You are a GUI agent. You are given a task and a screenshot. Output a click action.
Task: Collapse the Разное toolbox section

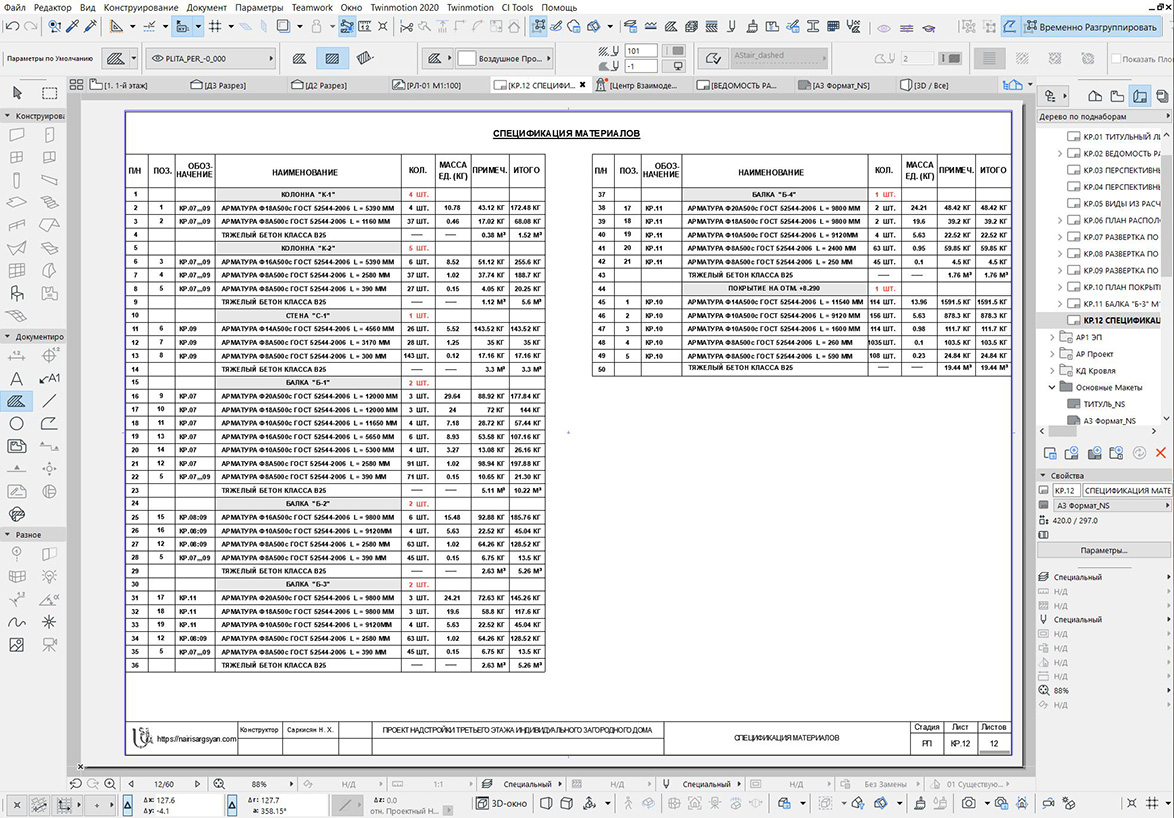7,535
